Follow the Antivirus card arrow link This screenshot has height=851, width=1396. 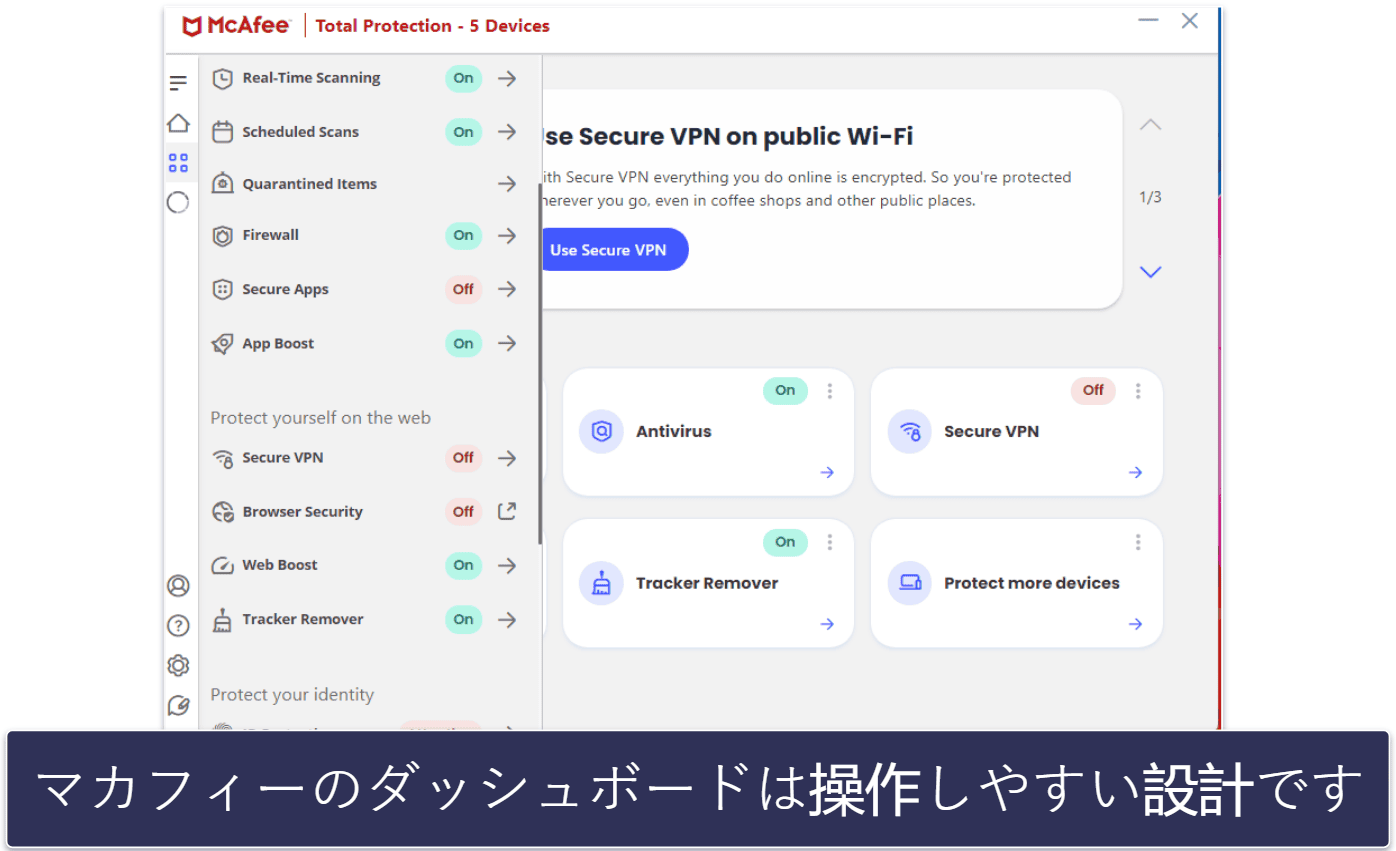tap(827, 473)
